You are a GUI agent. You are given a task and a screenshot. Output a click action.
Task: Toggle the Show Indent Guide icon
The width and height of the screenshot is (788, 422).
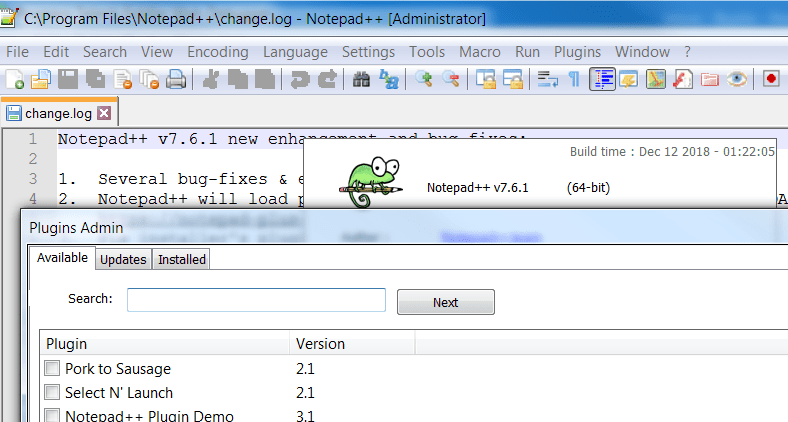pos(602,79)
